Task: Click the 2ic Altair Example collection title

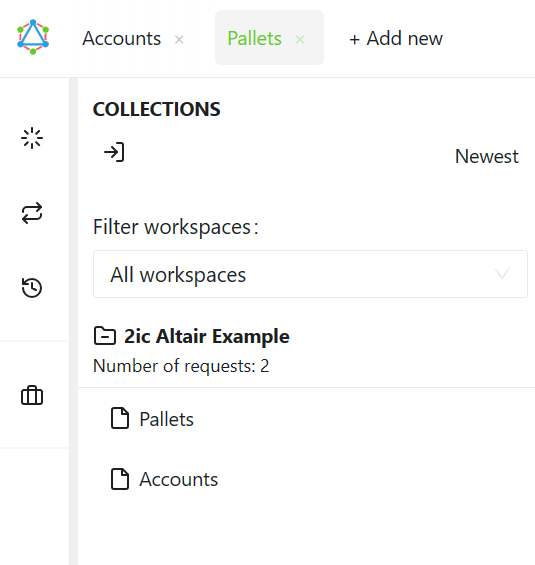Action: point(207,336)
